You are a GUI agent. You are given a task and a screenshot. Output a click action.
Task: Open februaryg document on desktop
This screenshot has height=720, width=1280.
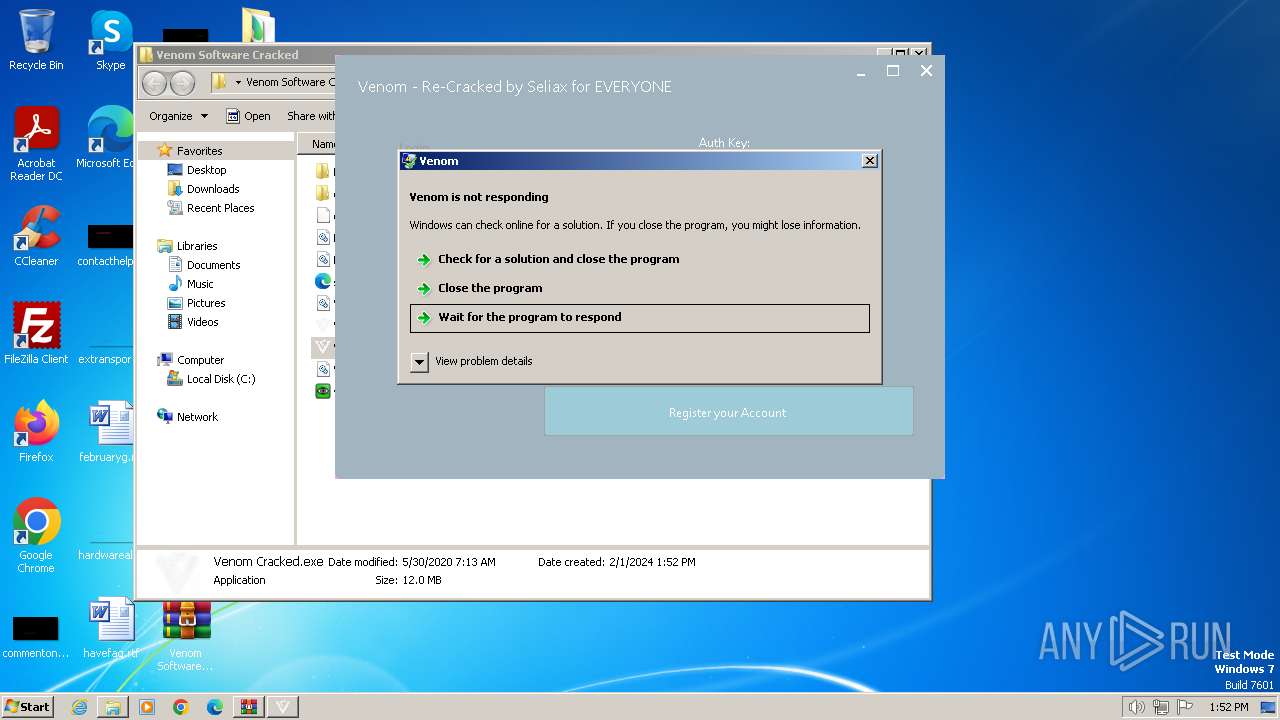point(108,431)
